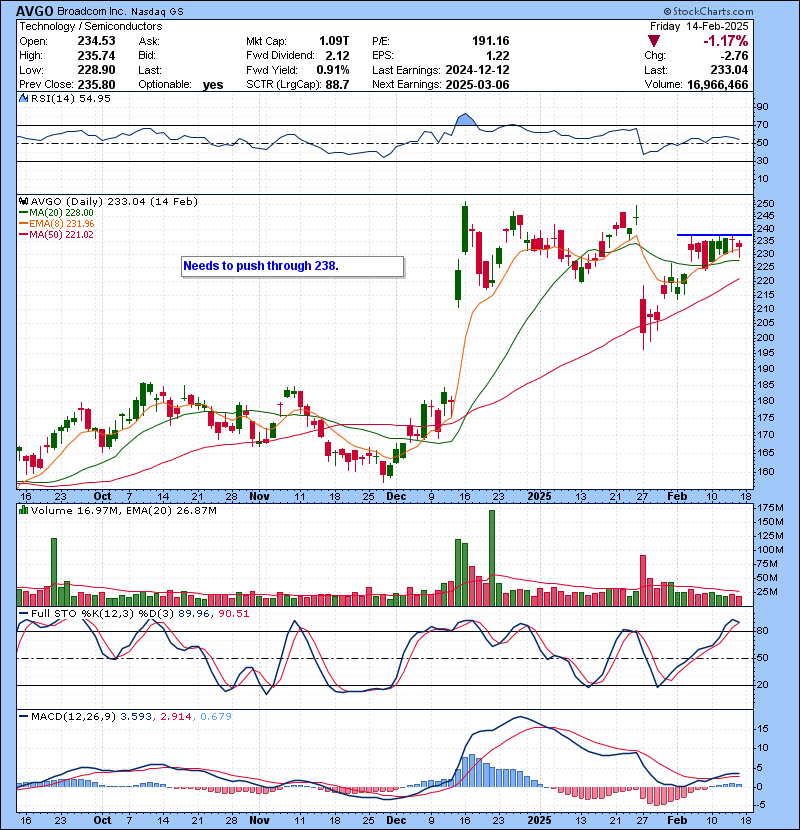
Task: Click the Optionable yes value
Action: point(213,85)
